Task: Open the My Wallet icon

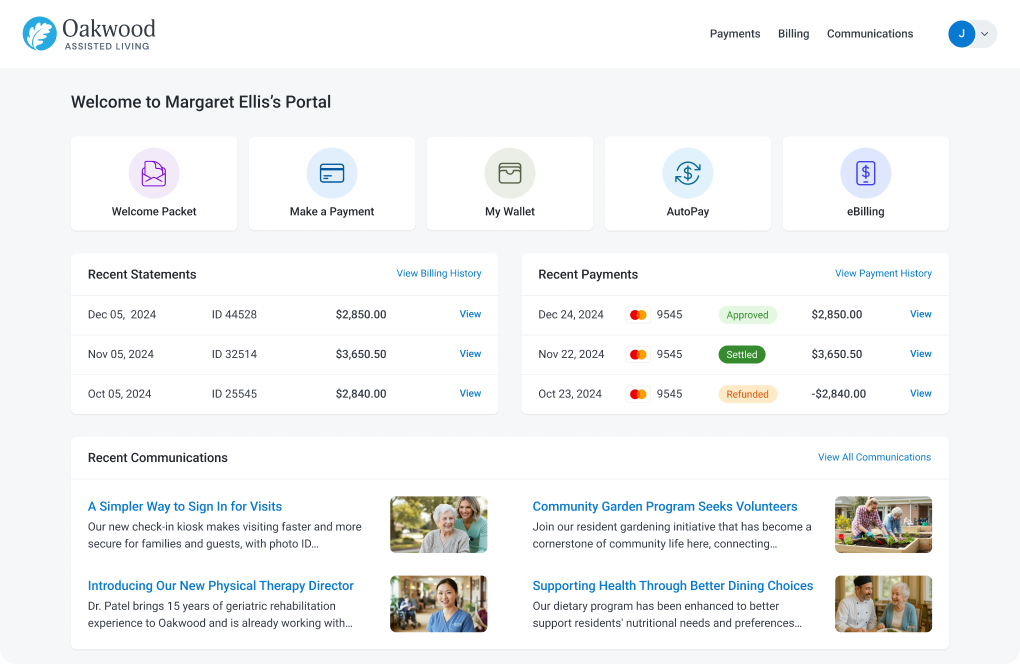Action: point(510,173)
